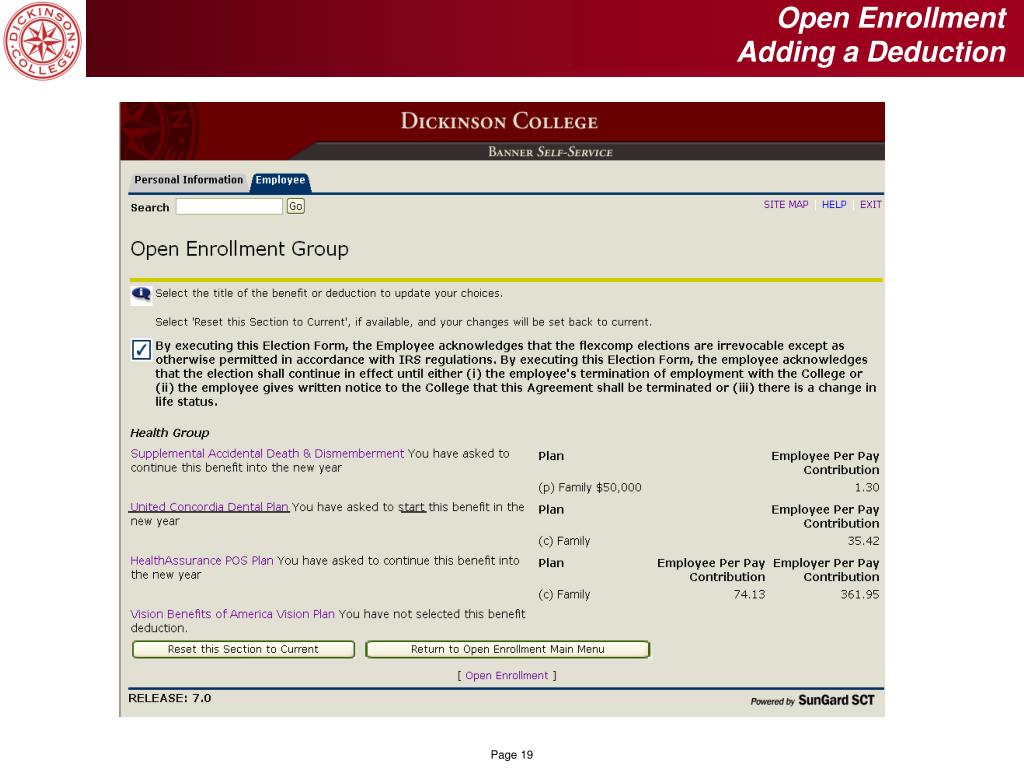The image size is (1024, 768).
Task: Open the SITE MAP link
Action: [x=786, y=204]
